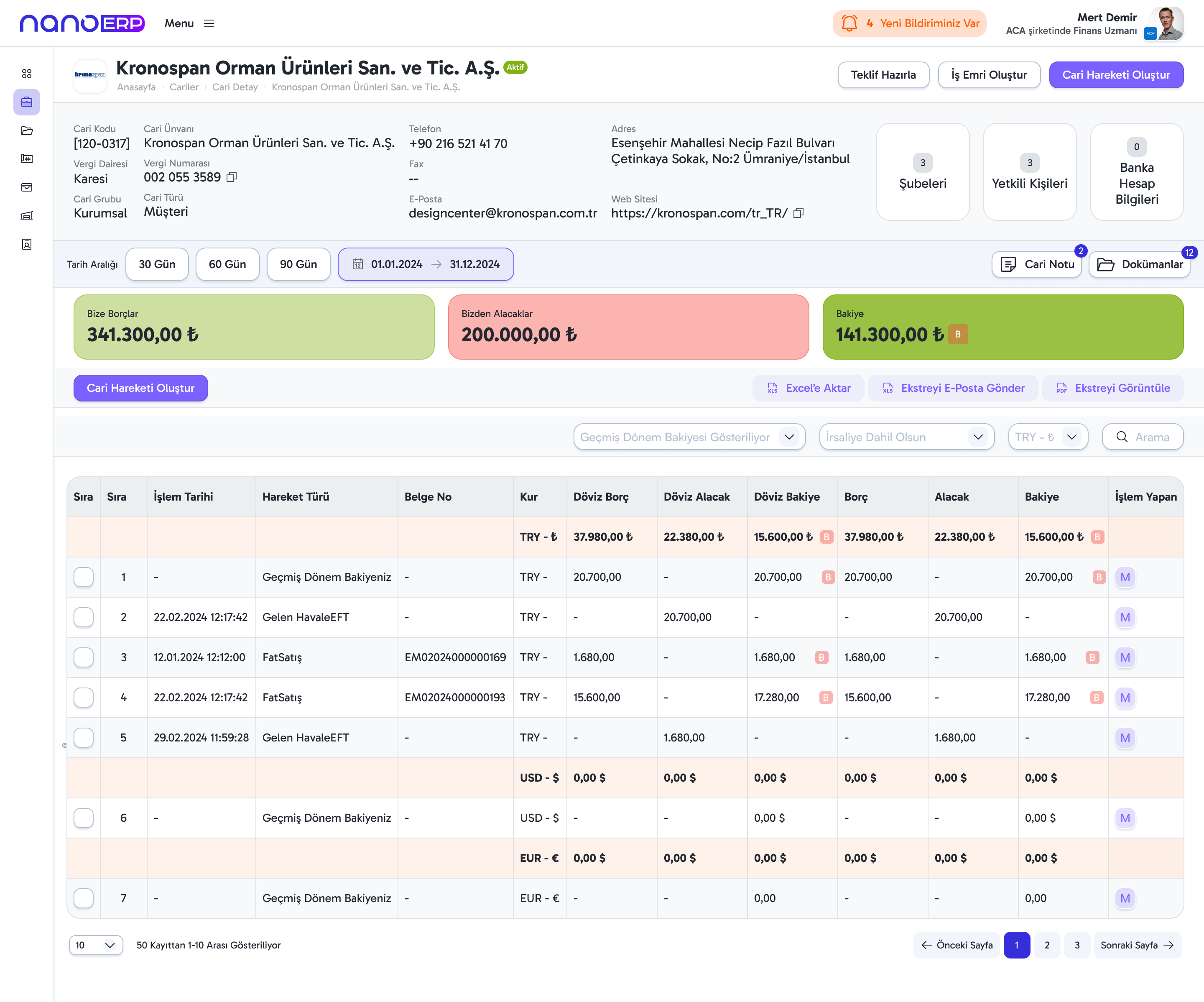
Task: Select checkbox of row 3 FatSatış
Action: tap(84, 657)
